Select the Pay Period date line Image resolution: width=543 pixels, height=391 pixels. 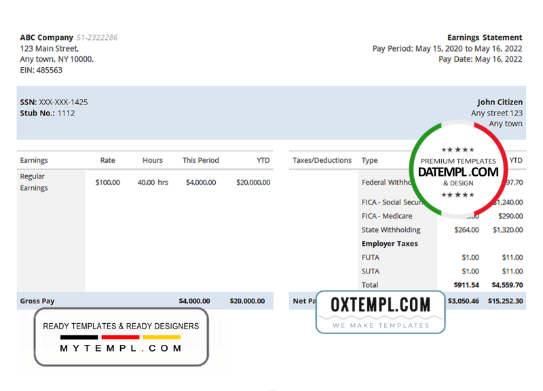click(x=447, y=48)
